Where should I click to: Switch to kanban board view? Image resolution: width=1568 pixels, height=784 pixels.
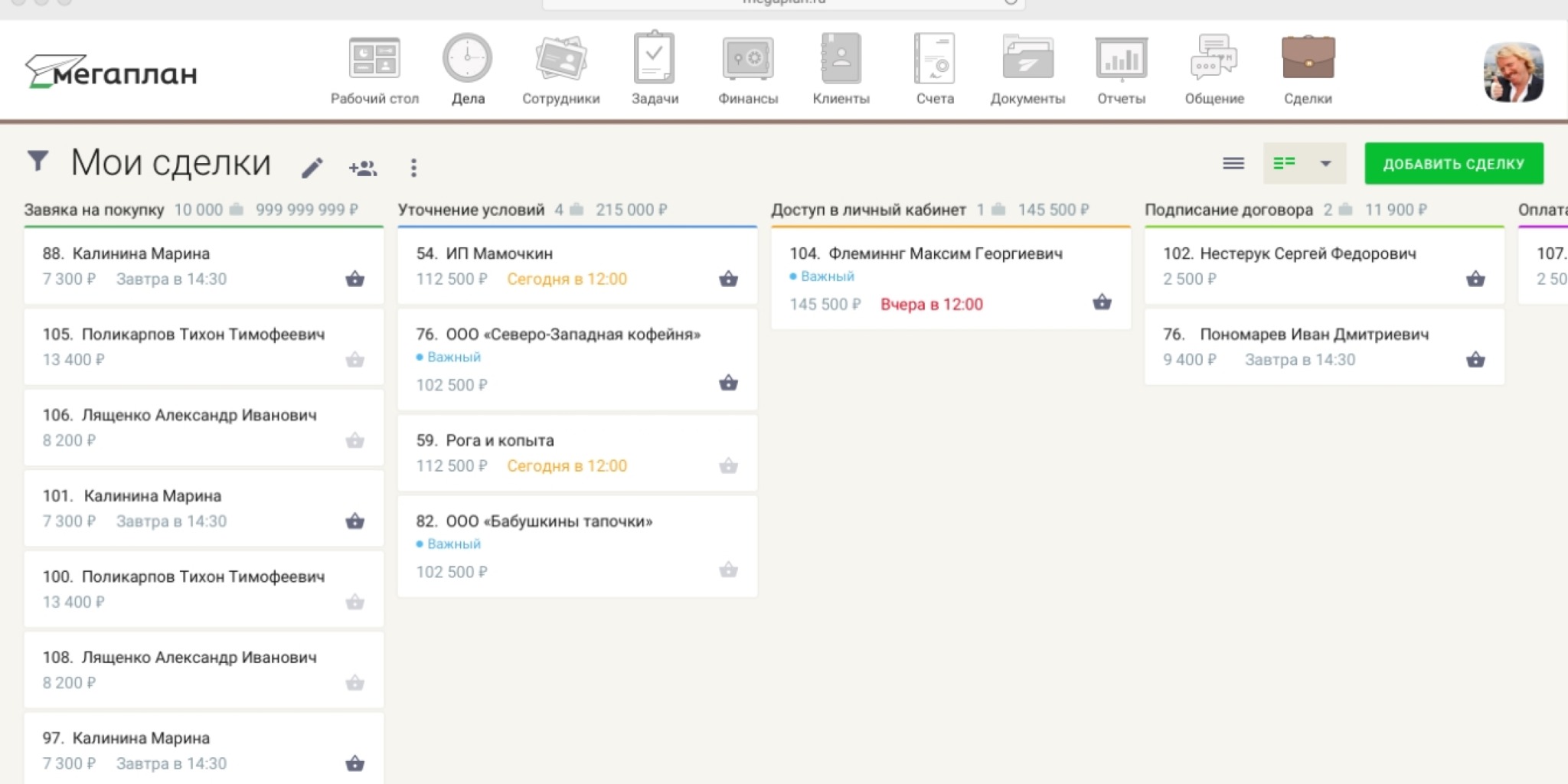(x=1284, y=163)
